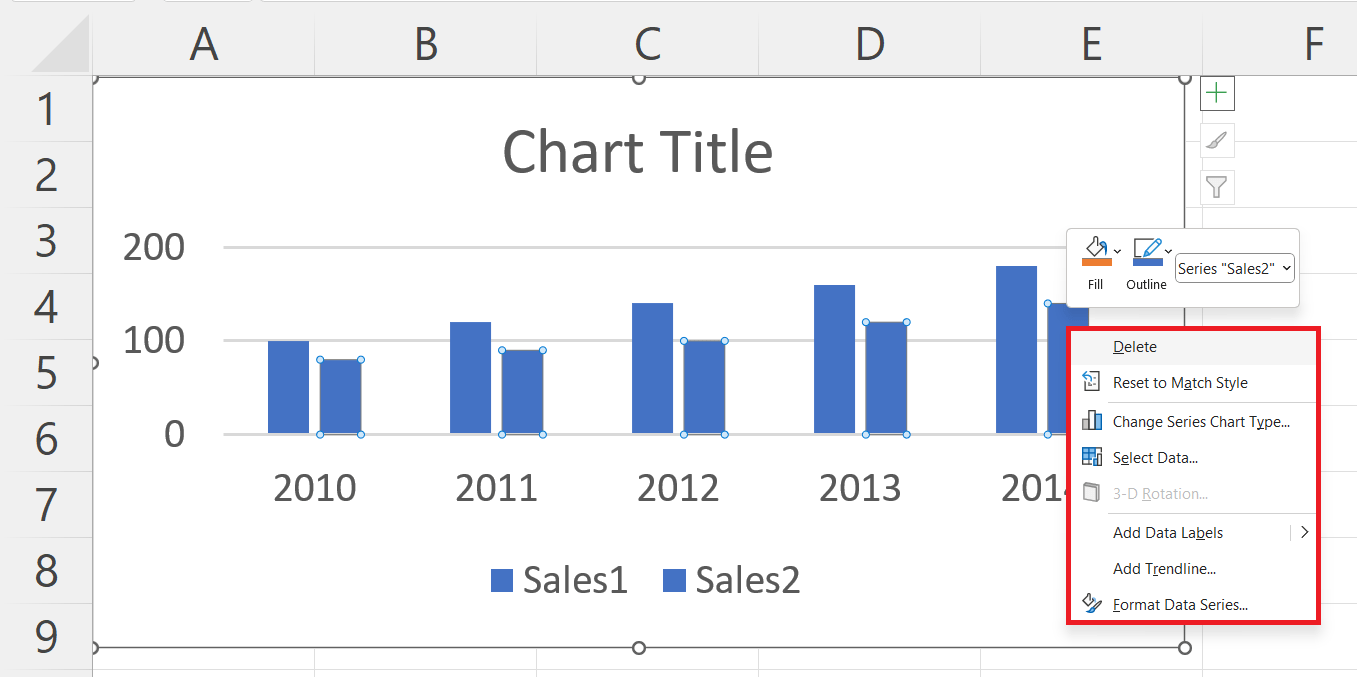Expand the Add Data Labels submenu arrow
The height and width of the screenshot is (677, 1357).
point(1304,532)
